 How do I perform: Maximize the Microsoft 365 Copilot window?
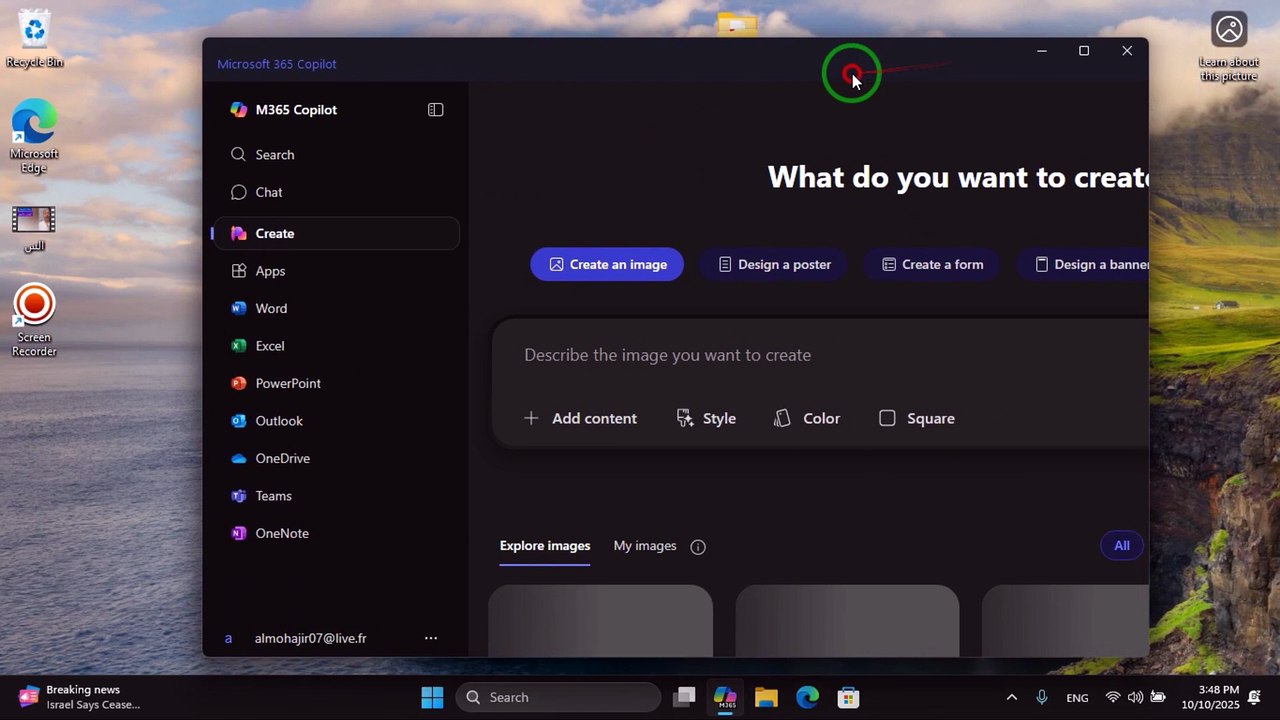point(1084,51)
